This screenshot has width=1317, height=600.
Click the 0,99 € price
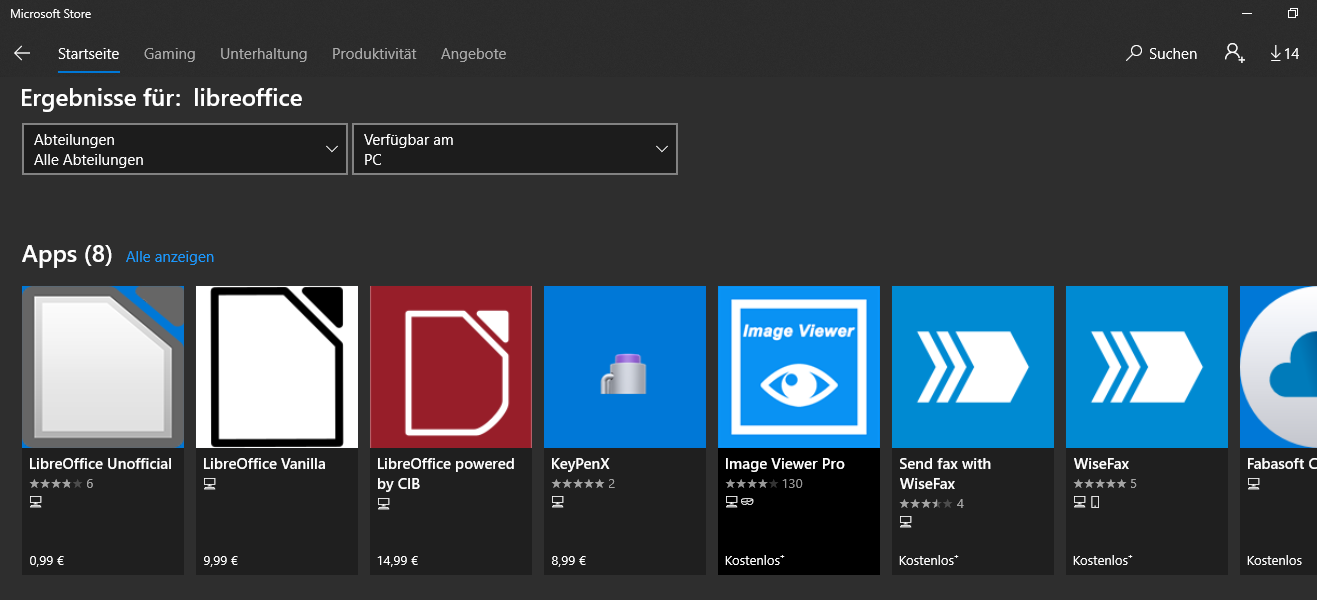click(47, 561)
